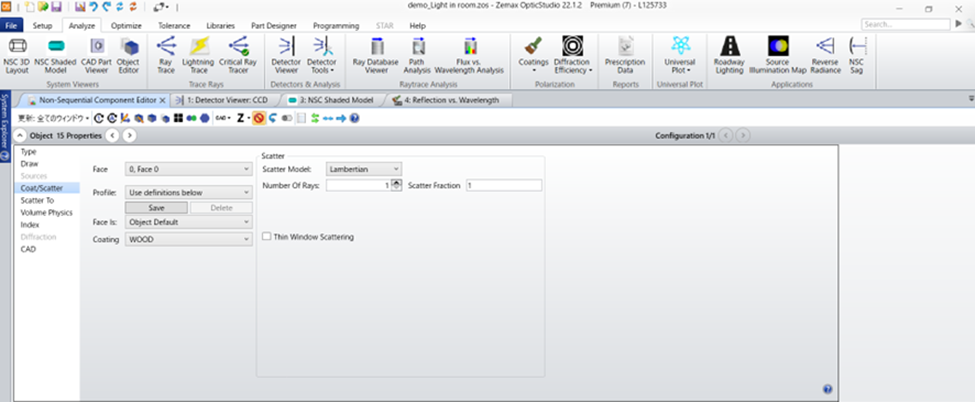Viewport: 975px width, 402px height.
Task: Open the Help ribbon tab
Action: (x=418, y=26)
